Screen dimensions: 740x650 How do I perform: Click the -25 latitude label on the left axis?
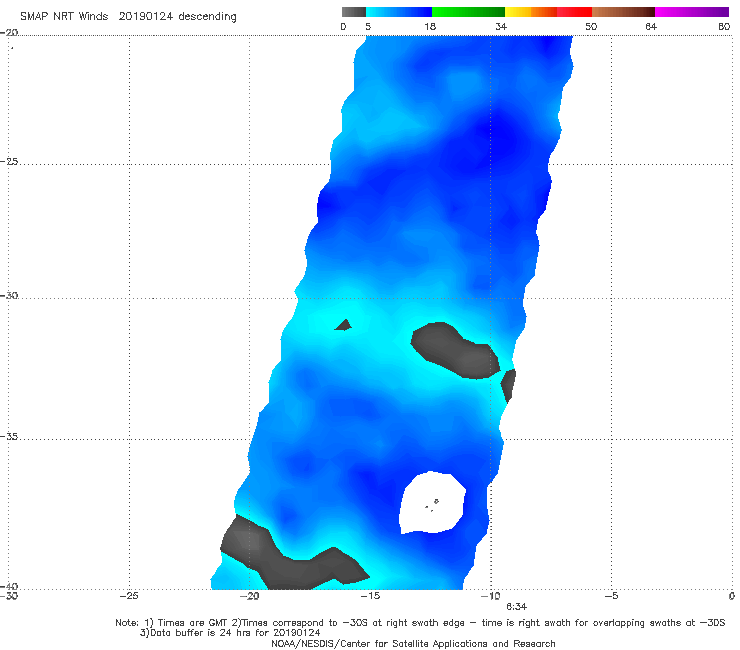[x=9, y=161]
